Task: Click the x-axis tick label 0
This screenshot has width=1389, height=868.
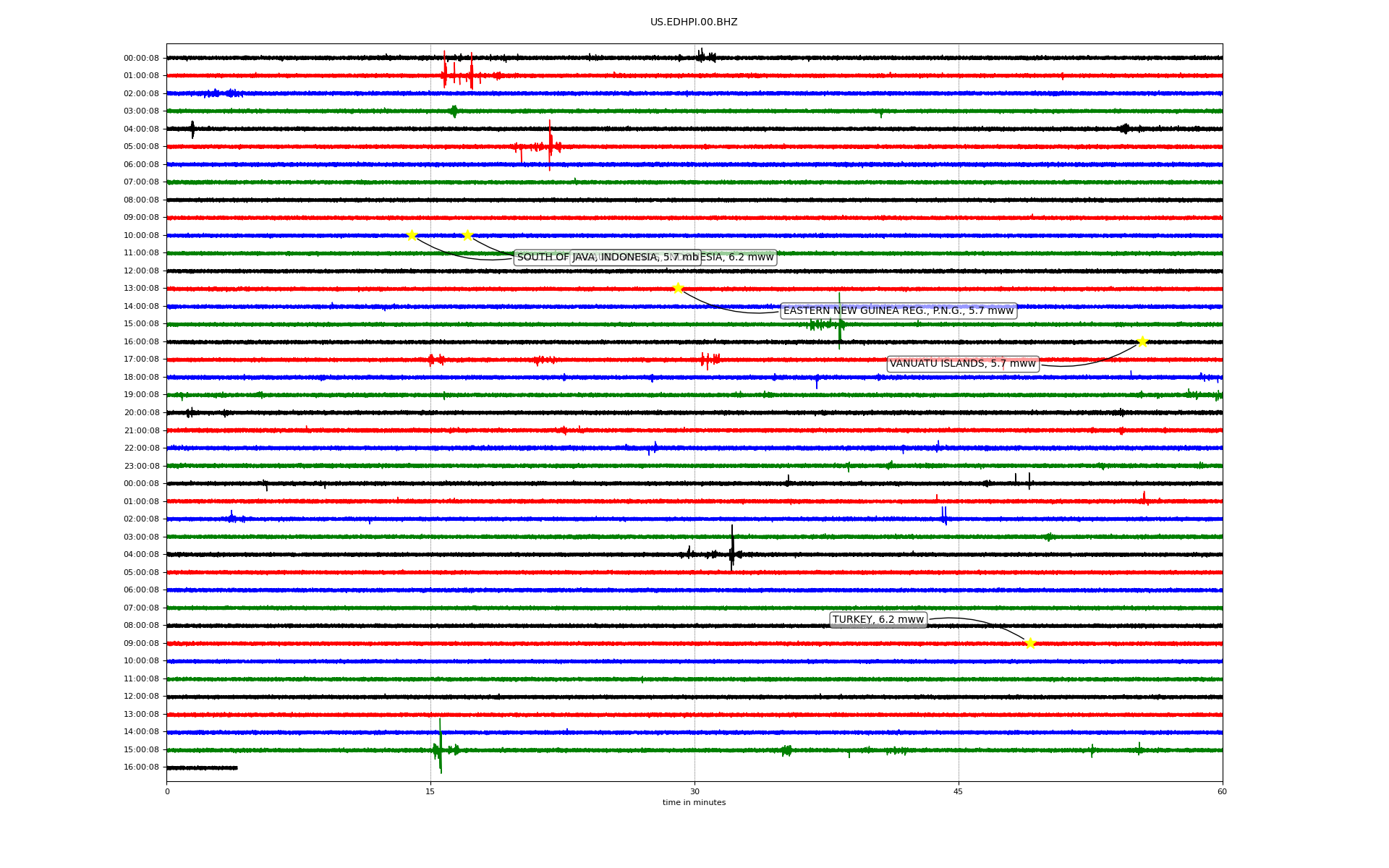Action: point(167,791)
